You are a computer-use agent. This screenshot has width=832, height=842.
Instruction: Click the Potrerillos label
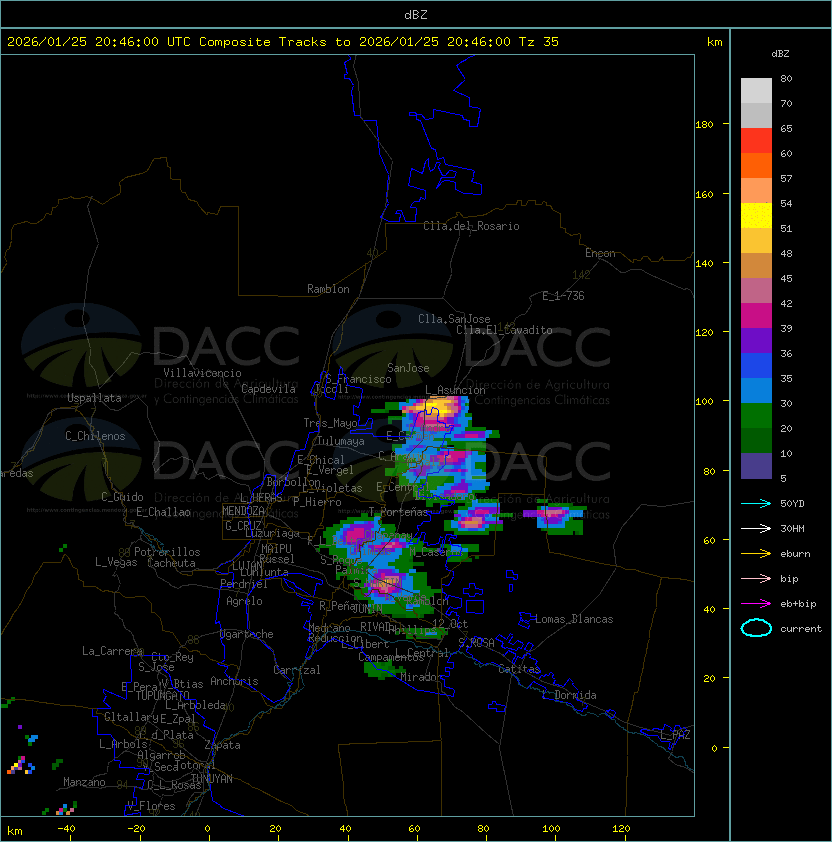point(167,552)
